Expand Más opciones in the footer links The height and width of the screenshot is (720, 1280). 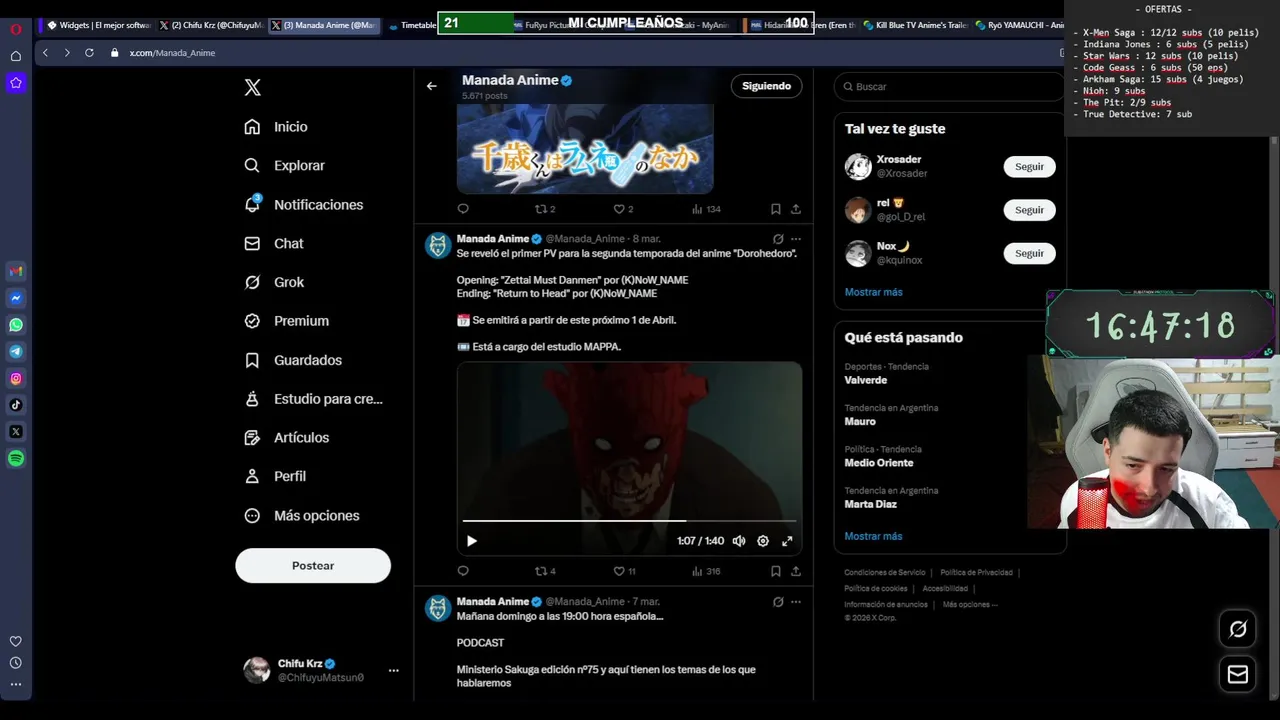[970, 604]
